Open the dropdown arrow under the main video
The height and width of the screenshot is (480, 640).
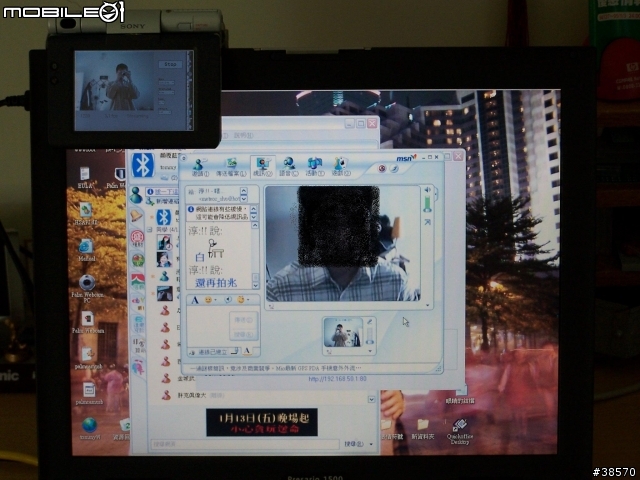[x=427, y=305]
